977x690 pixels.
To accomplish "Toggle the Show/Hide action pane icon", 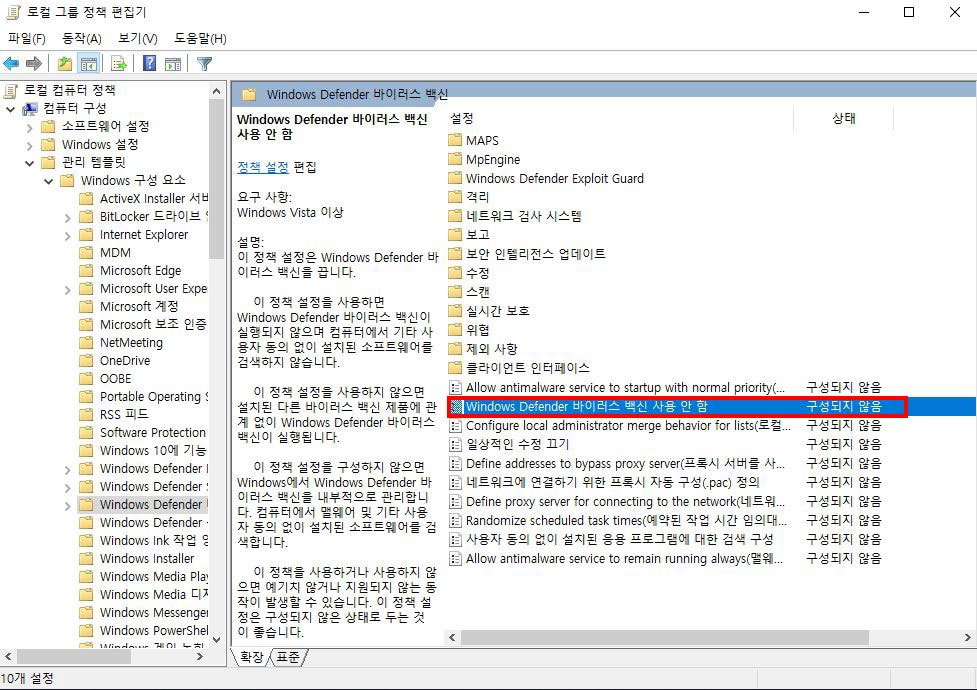I will coord(173,63).
